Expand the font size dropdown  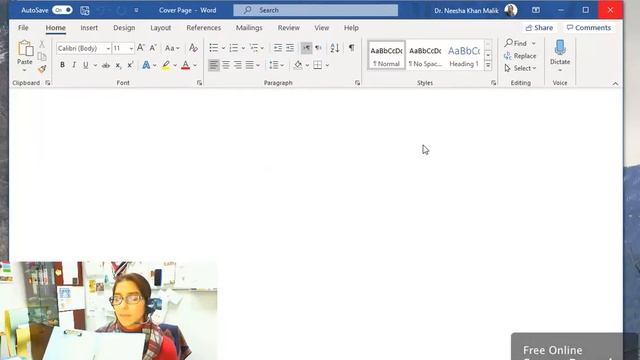click(131, 49)
